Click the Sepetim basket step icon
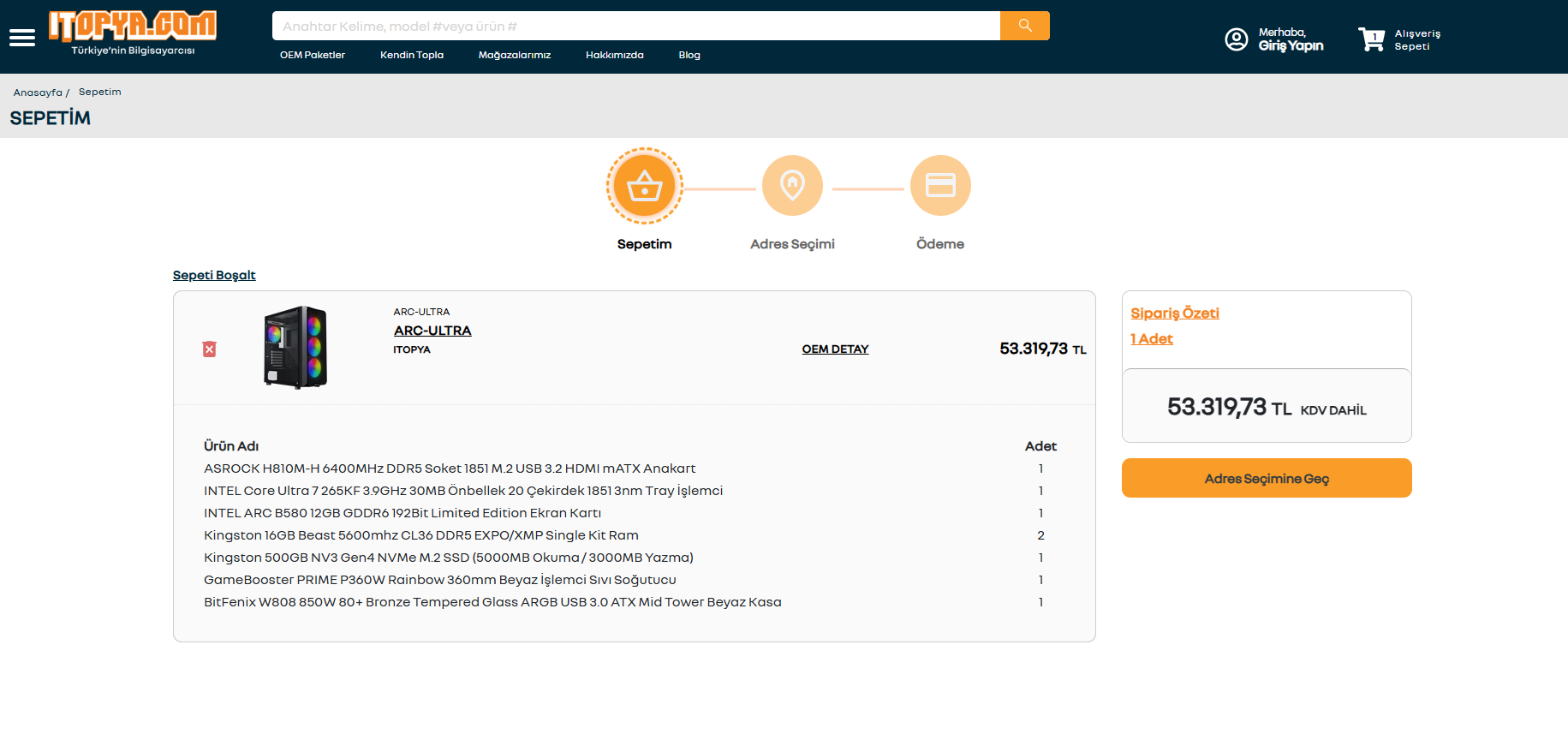 coord(645,186)
